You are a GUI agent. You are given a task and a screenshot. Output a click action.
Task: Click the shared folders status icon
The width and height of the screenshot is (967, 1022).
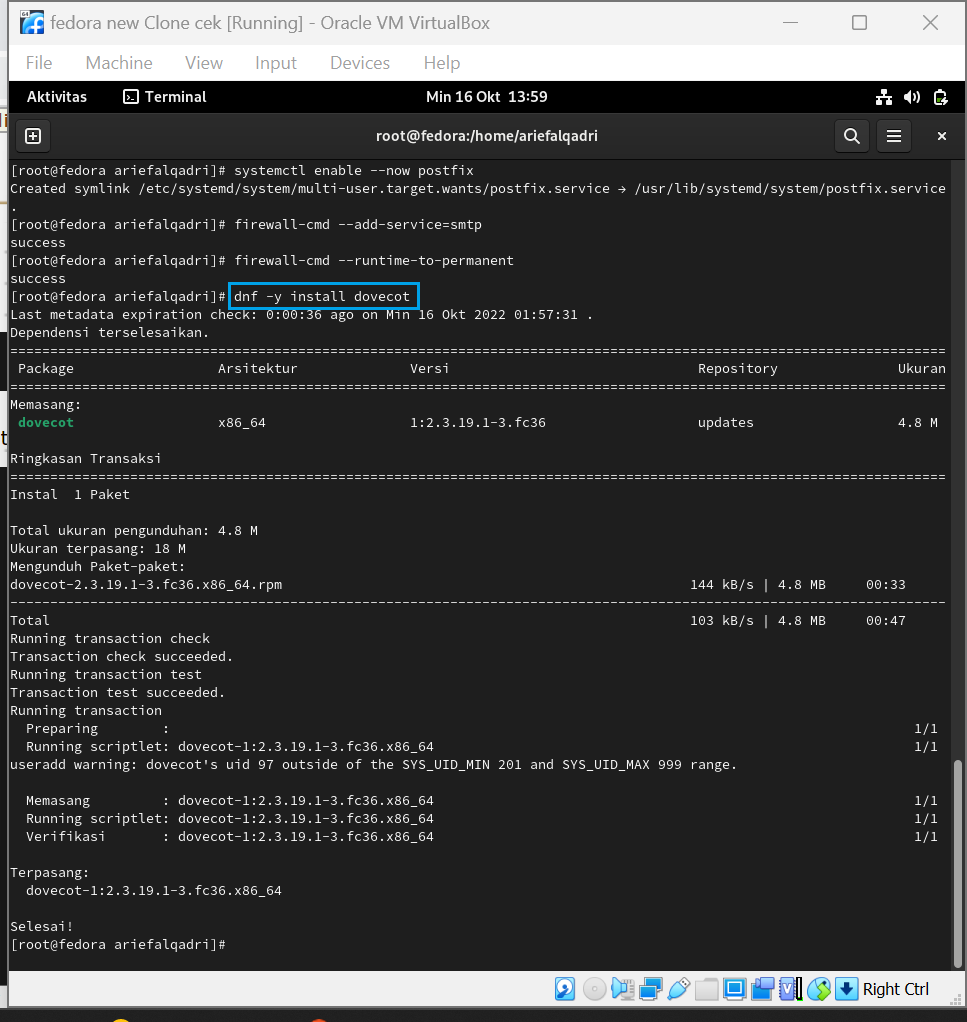(x=706, y=989)
